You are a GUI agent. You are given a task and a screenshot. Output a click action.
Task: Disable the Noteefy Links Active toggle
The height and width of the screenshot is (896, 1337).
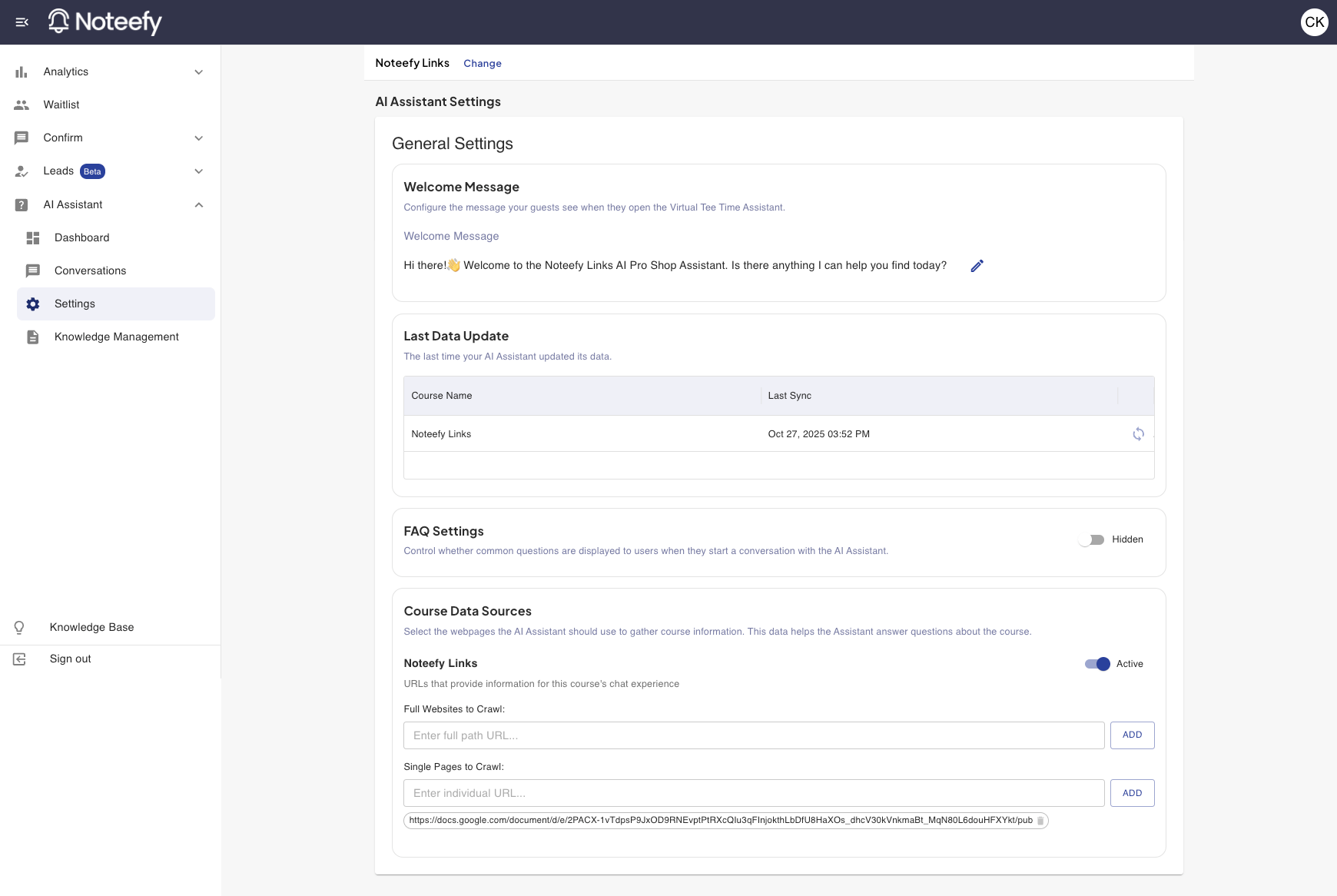coord(1097,664)
